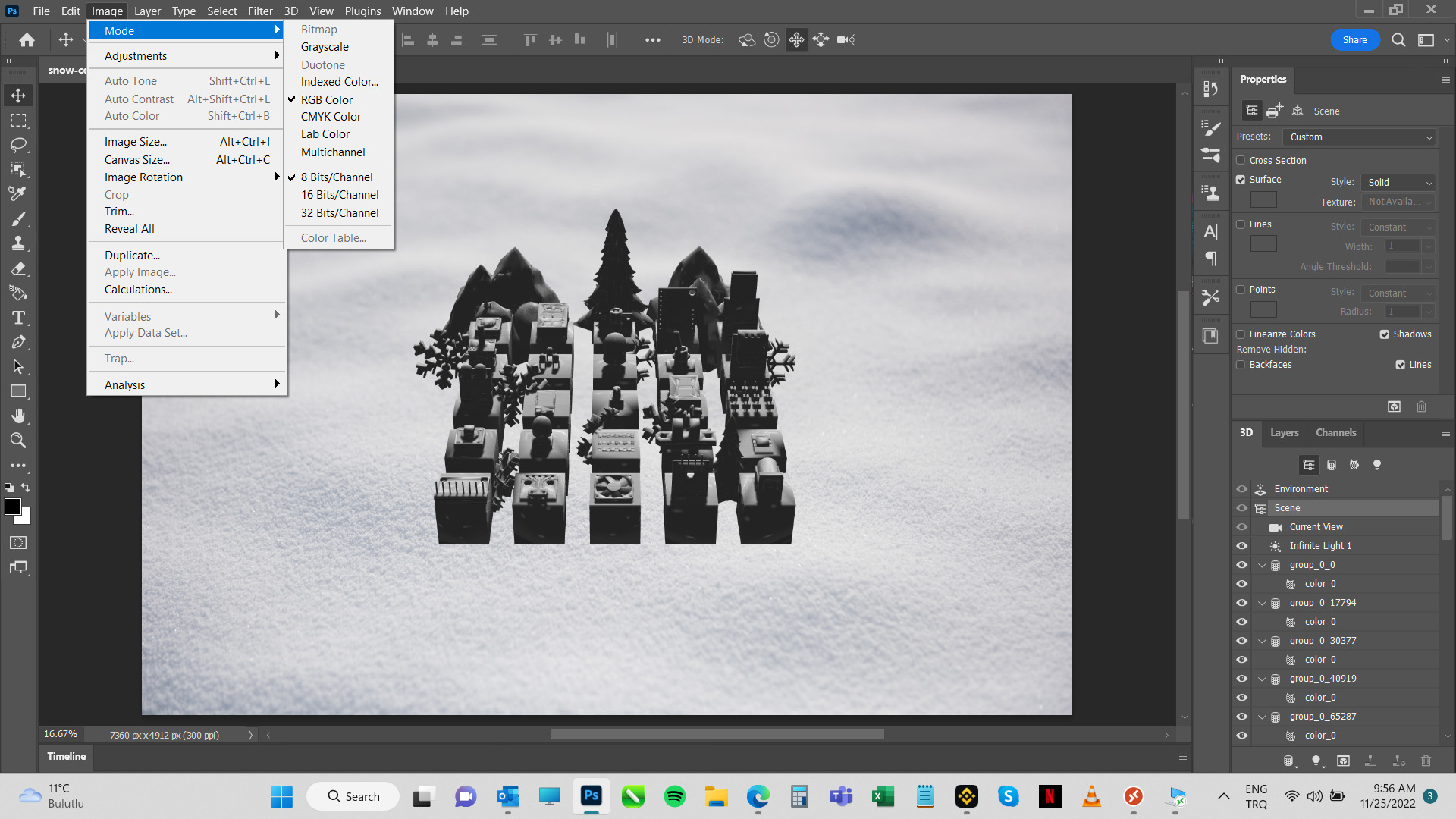Click the Pan 3D camera mode icon
Screen dimensions: 1456x819
796,40
